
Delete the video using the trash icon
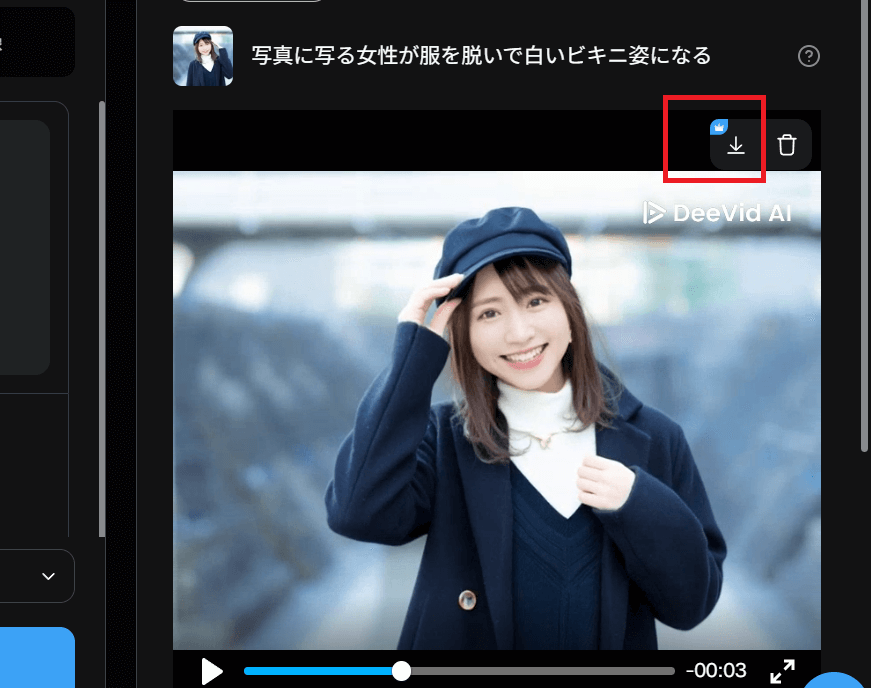pyautogui.click(x=787, y=144)
